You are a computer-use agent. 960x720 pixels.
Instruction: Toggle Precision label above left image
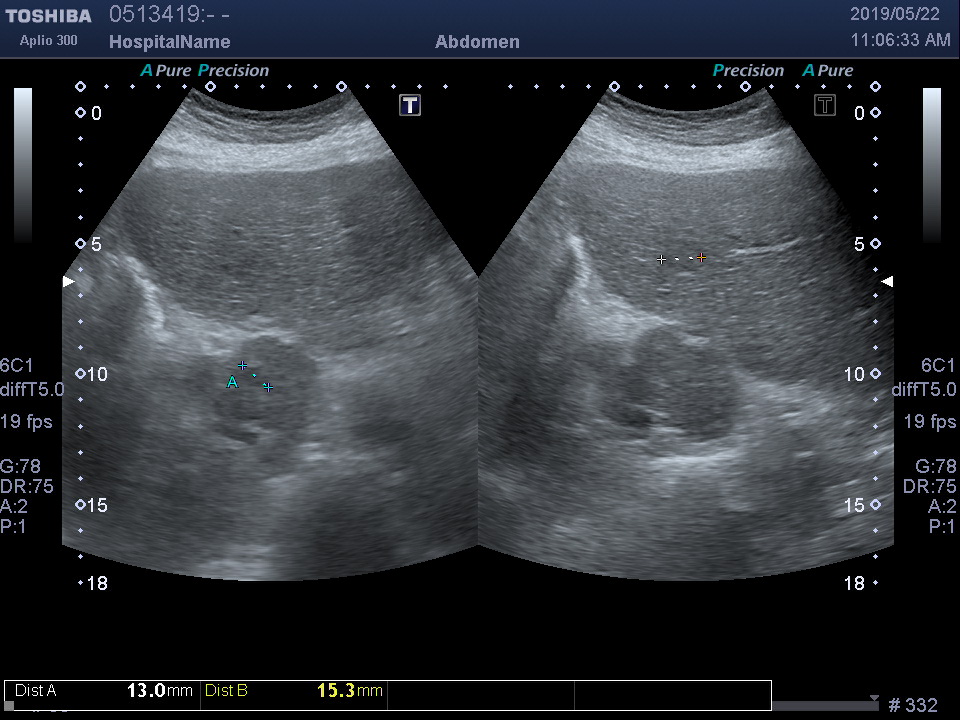pos(234,71)
